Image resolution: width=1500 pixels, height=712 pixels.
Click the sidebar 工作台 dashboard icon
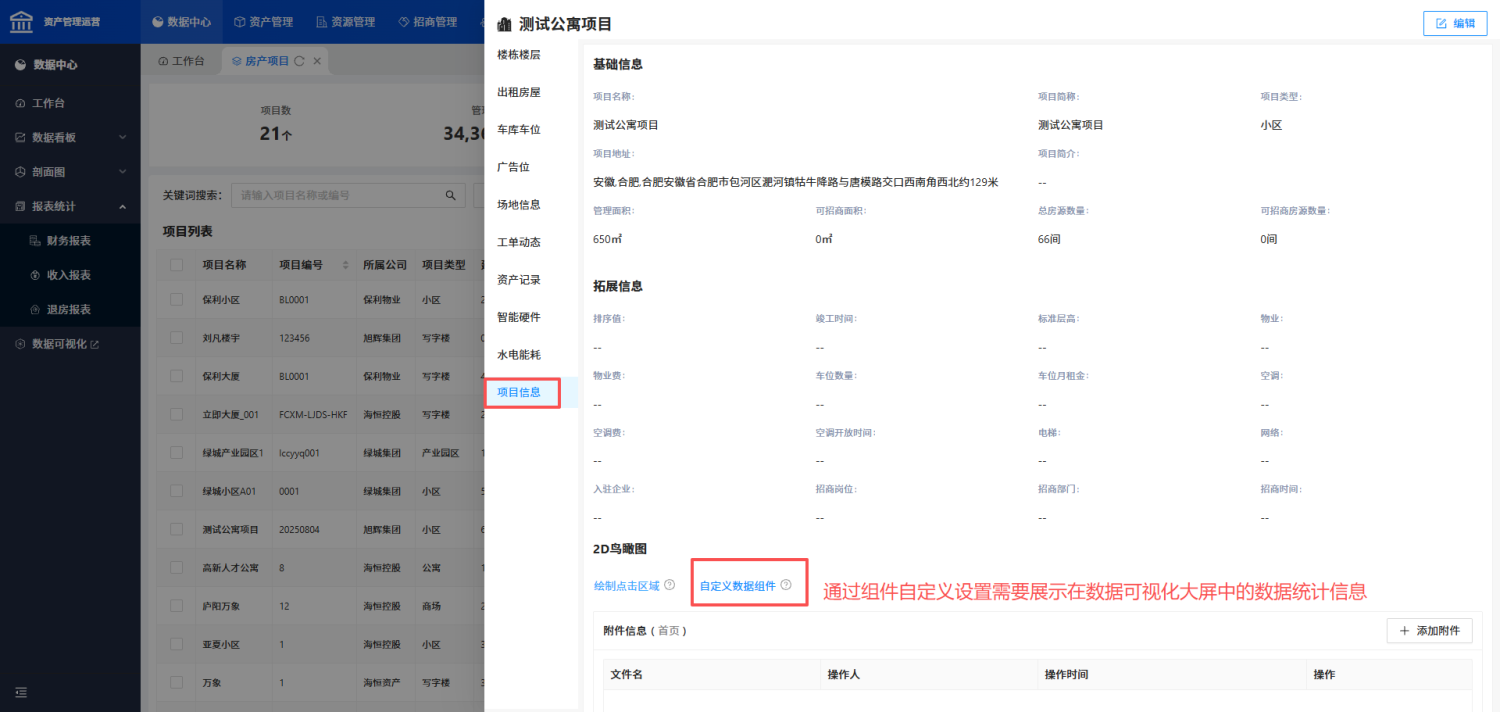[x=20, y=103]
